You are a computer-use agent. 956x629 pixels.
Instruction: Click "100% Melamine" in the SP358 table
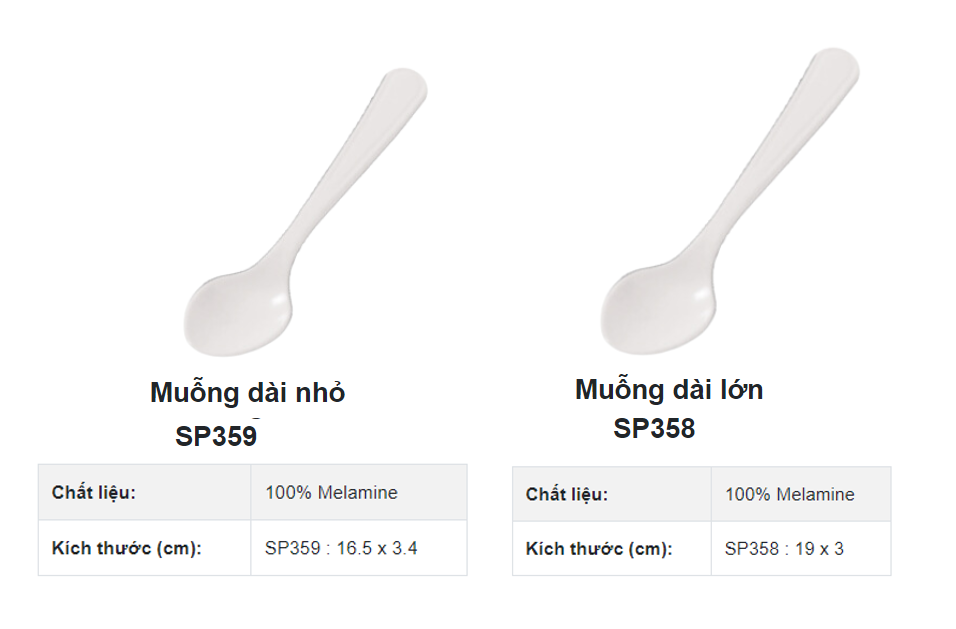pos(790,495)
